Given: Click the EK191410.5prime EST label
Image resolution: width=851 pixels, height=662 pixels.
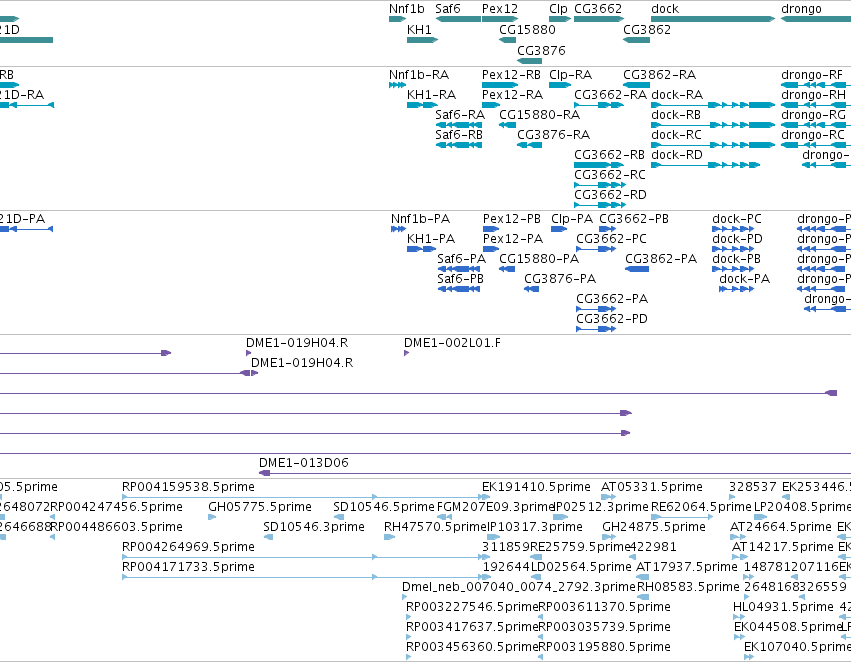Looking at the screenshot, I should (536, 487).
